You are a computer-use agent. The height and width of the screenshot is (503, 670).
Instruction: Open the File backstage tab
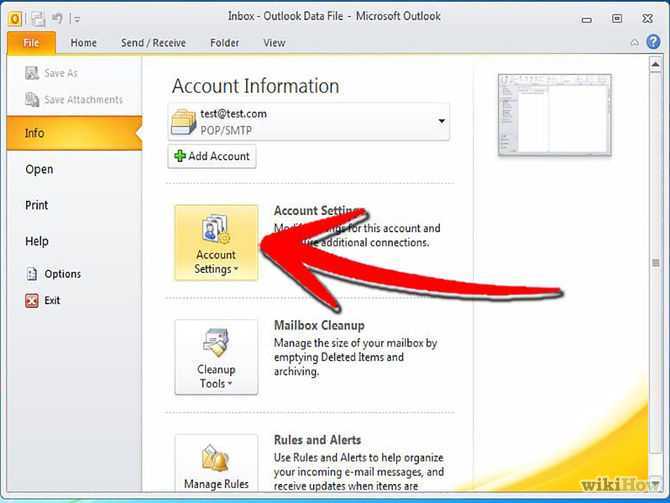tap(31, 43)
